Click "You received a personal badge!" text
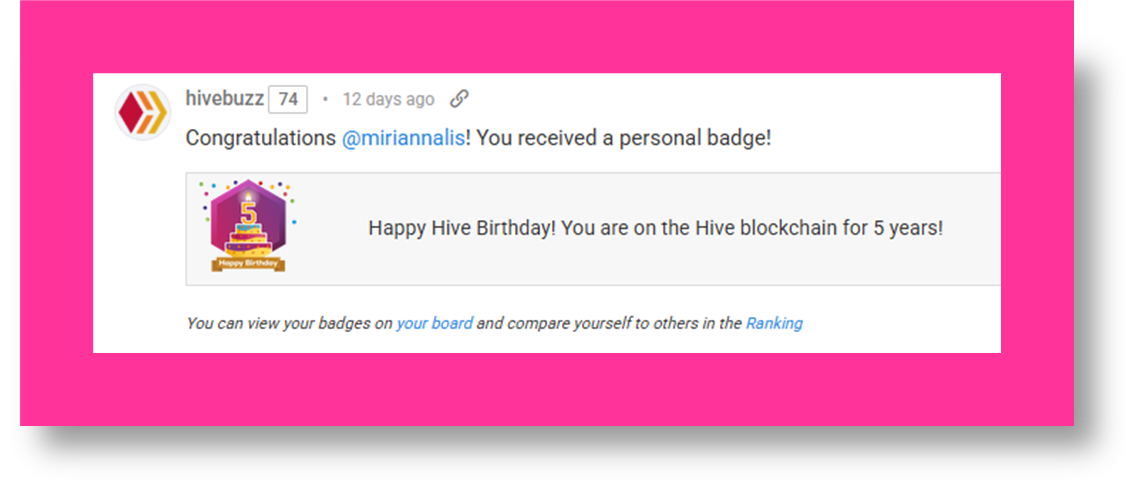The height and width of the screenshot is (490, 1138). point(623,138)
